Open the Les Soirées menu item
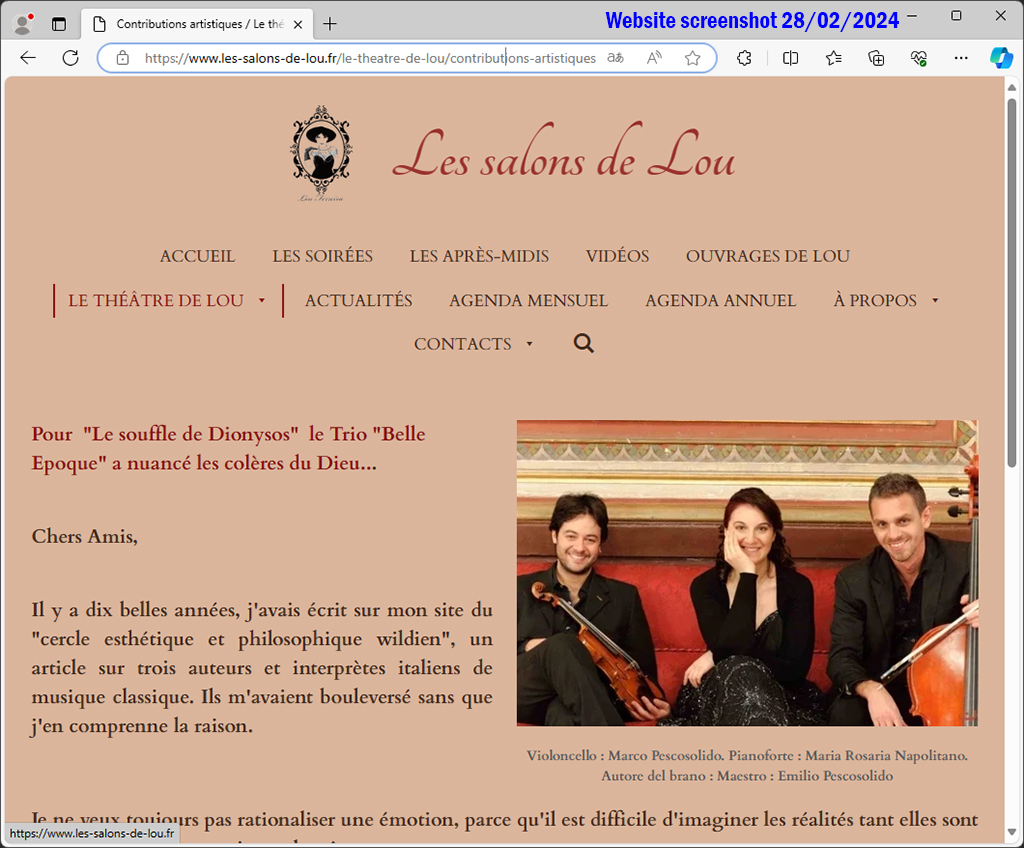The image size is (1024, 848). 323,256
